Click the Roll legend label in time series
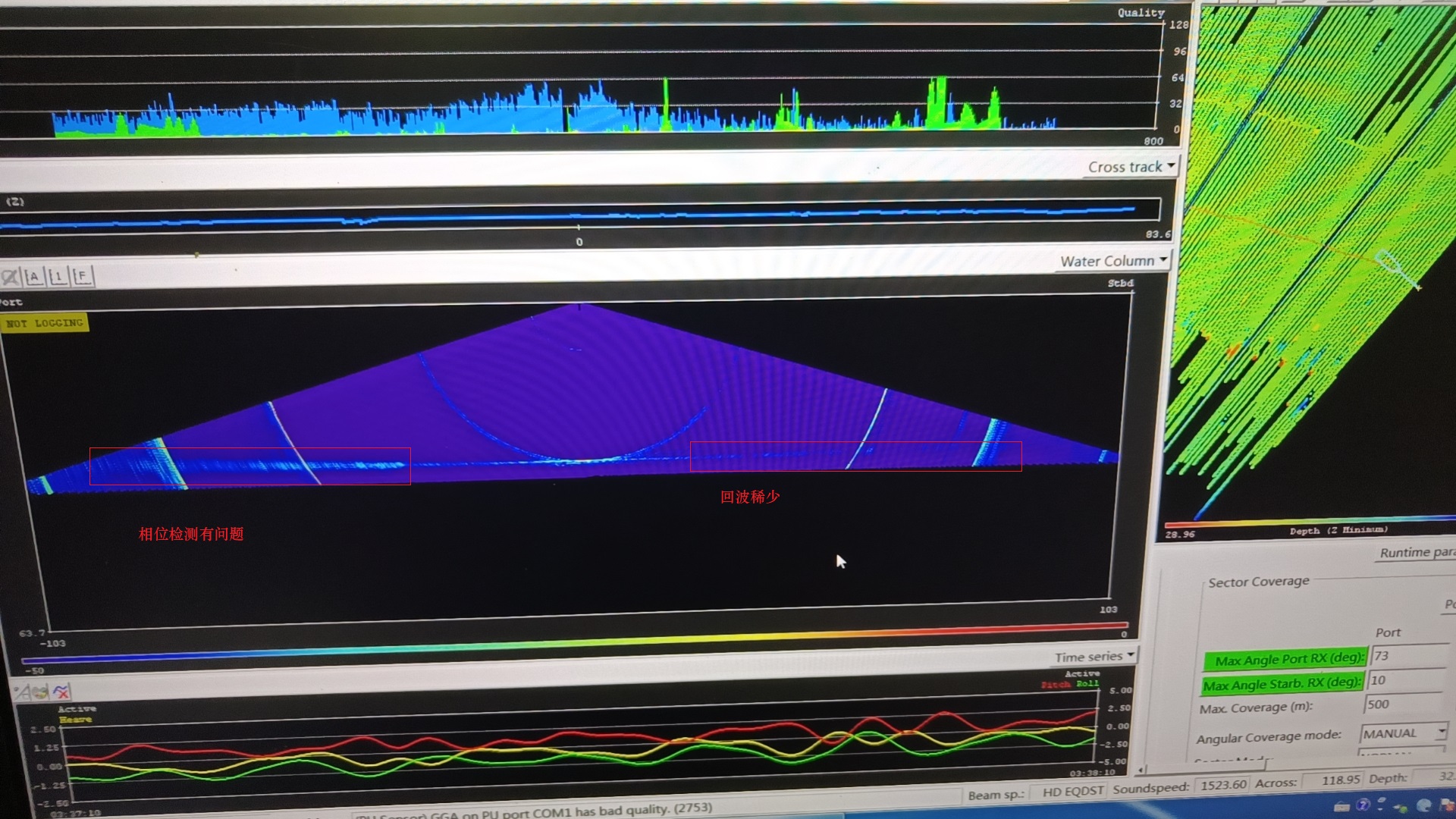Viewport: 1456px width, 819px height. click(1087, 684)
